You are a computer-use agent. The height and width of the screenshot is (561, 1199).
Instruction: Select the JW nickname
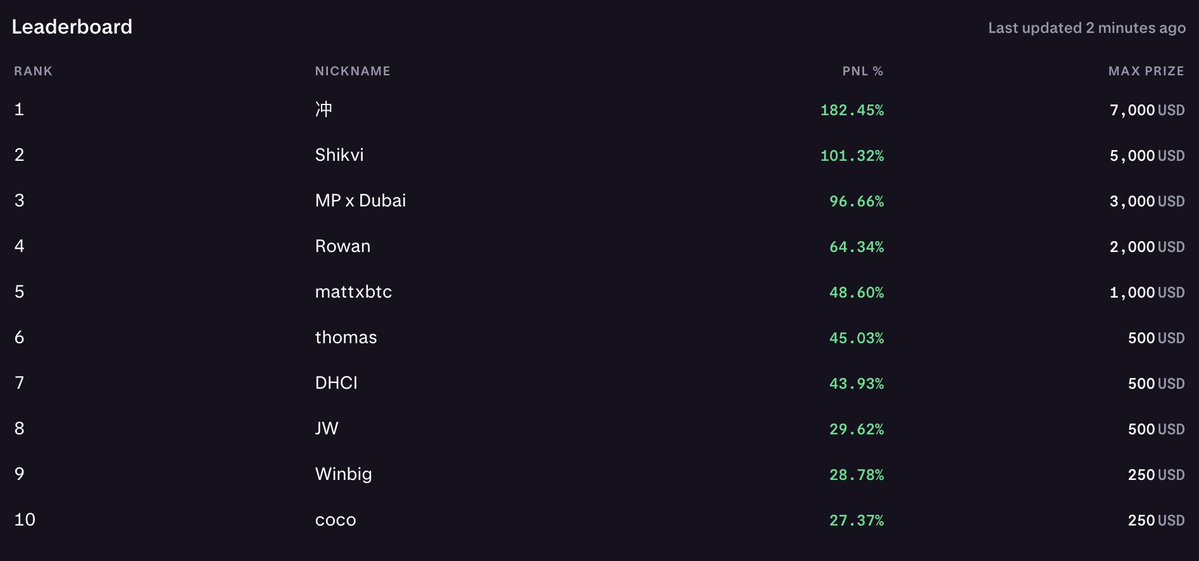point(327,429)
